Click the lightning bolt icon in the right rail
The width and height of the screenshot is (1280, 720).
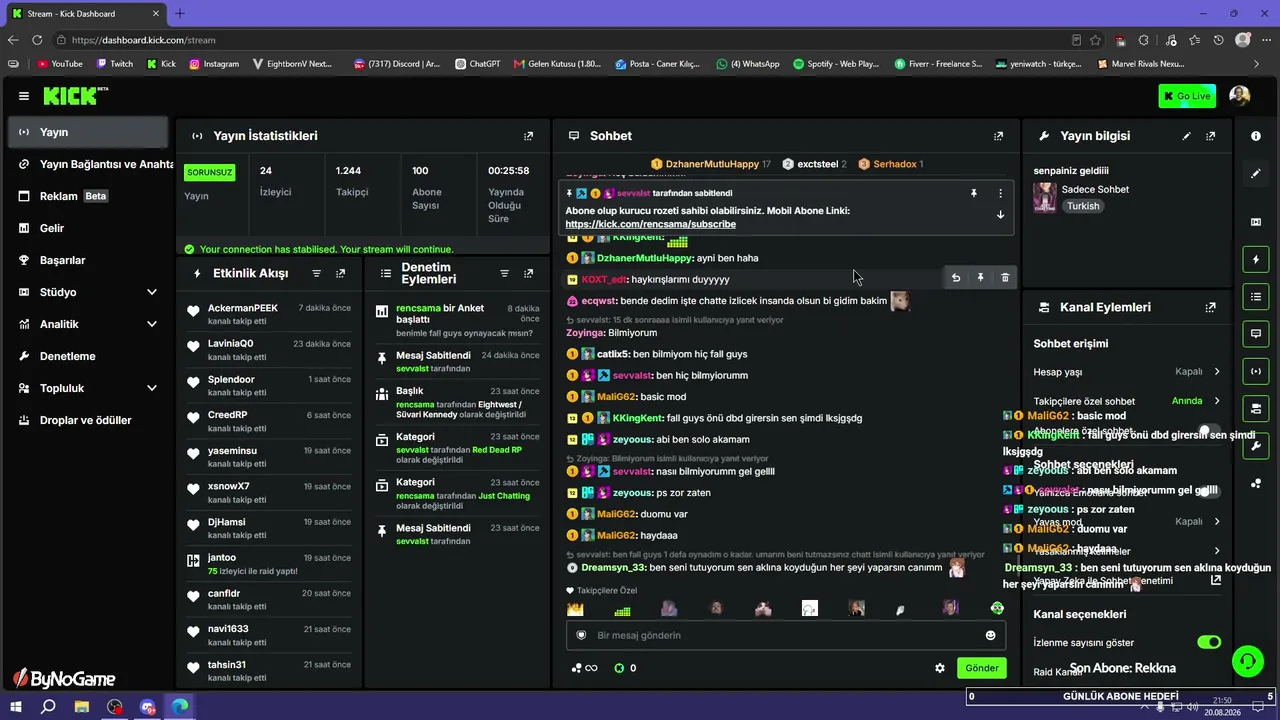pyautogui.click(x=1256, y=260)
